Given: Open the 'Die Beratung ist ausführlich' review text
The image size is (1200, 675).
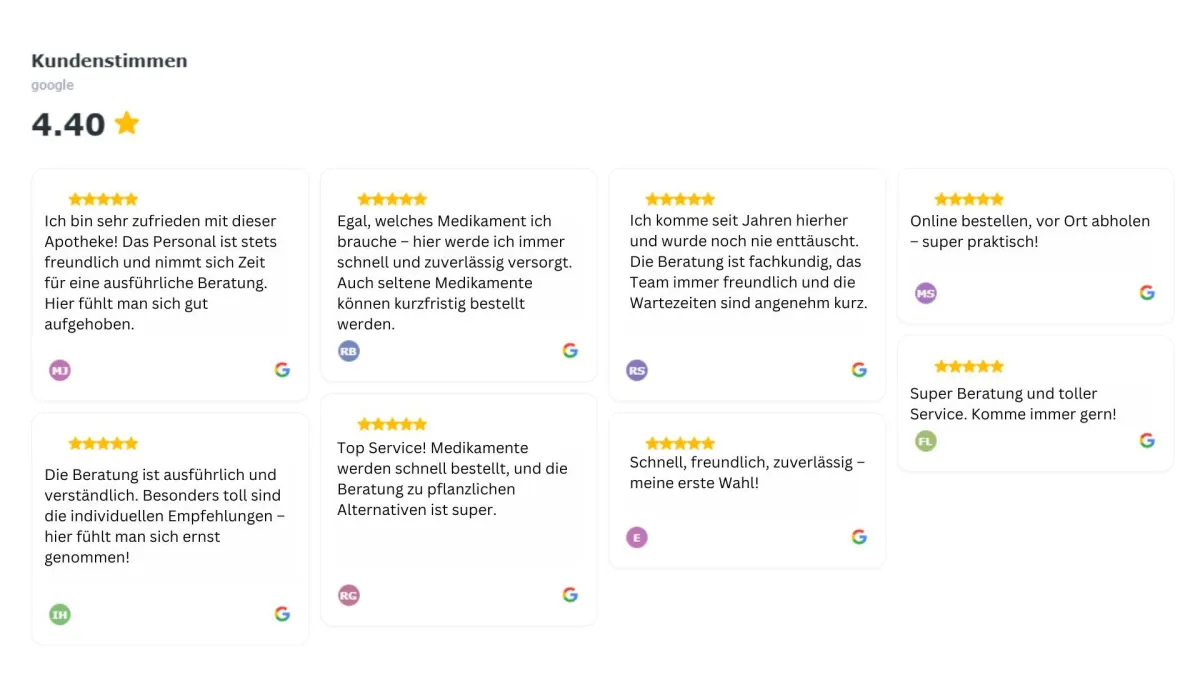Looking at the screenshot, I should tap(165, 516).
